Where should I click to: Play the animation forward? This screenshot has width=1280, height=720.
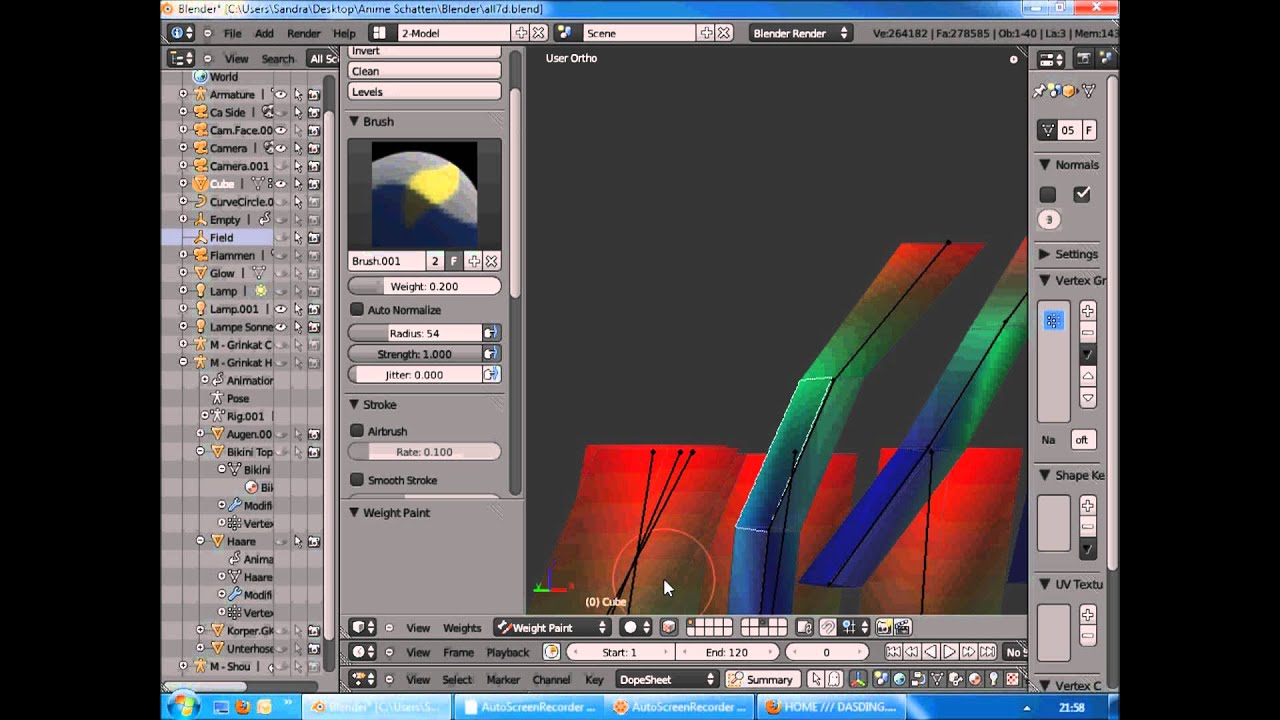[x=950, y=652]
